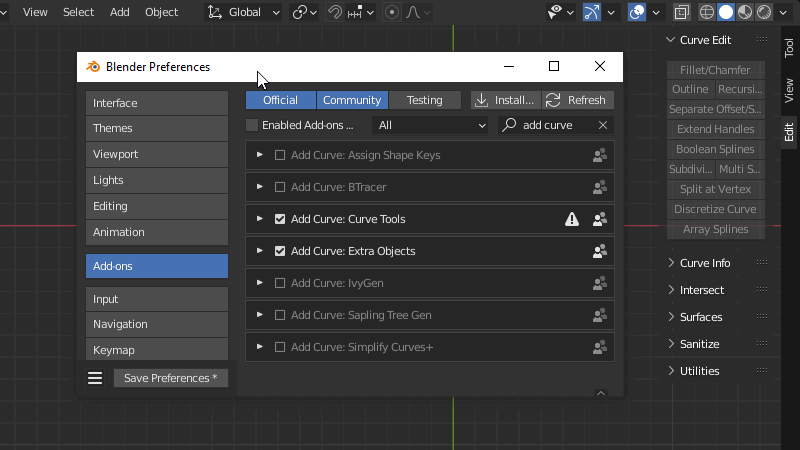Open the preferences hamburger menu
Screen dimensions: 800x450
95,378
